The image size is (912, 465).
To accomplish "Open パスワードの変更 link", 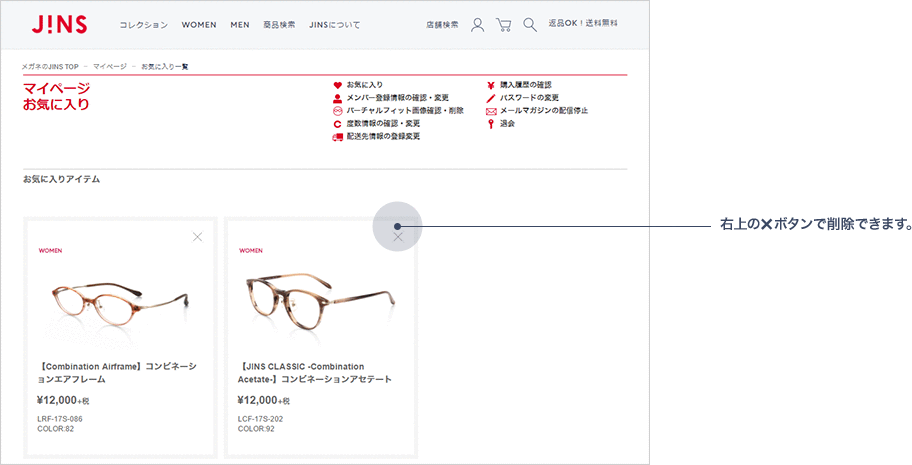I will (529, 98).
